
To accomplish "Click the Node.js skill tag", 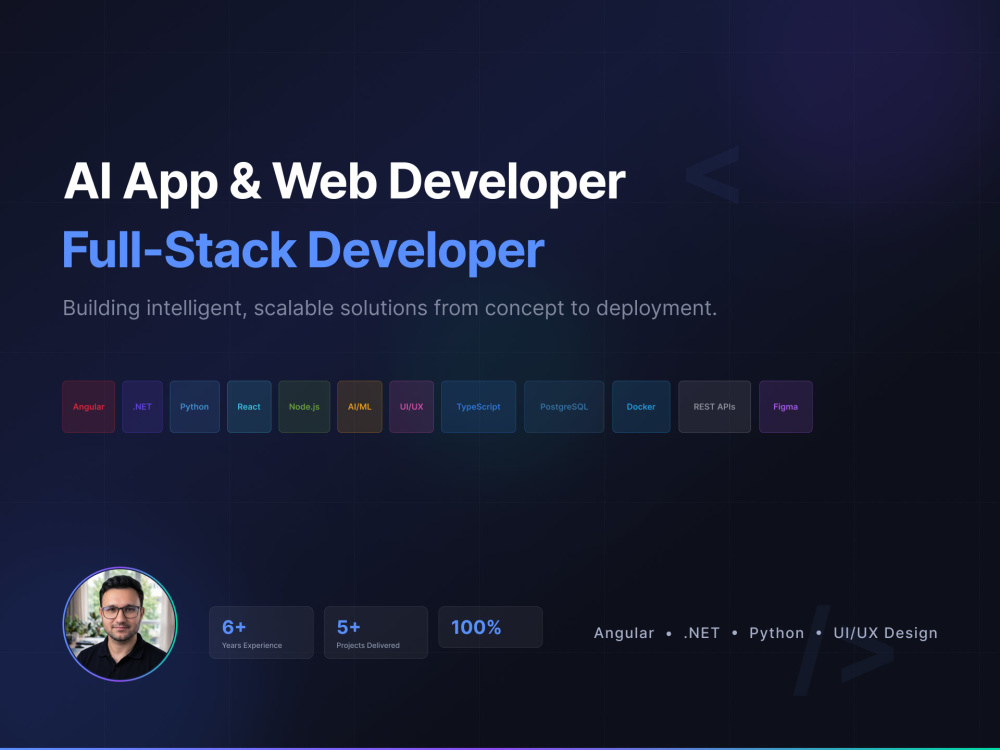I will click(304, 407).
